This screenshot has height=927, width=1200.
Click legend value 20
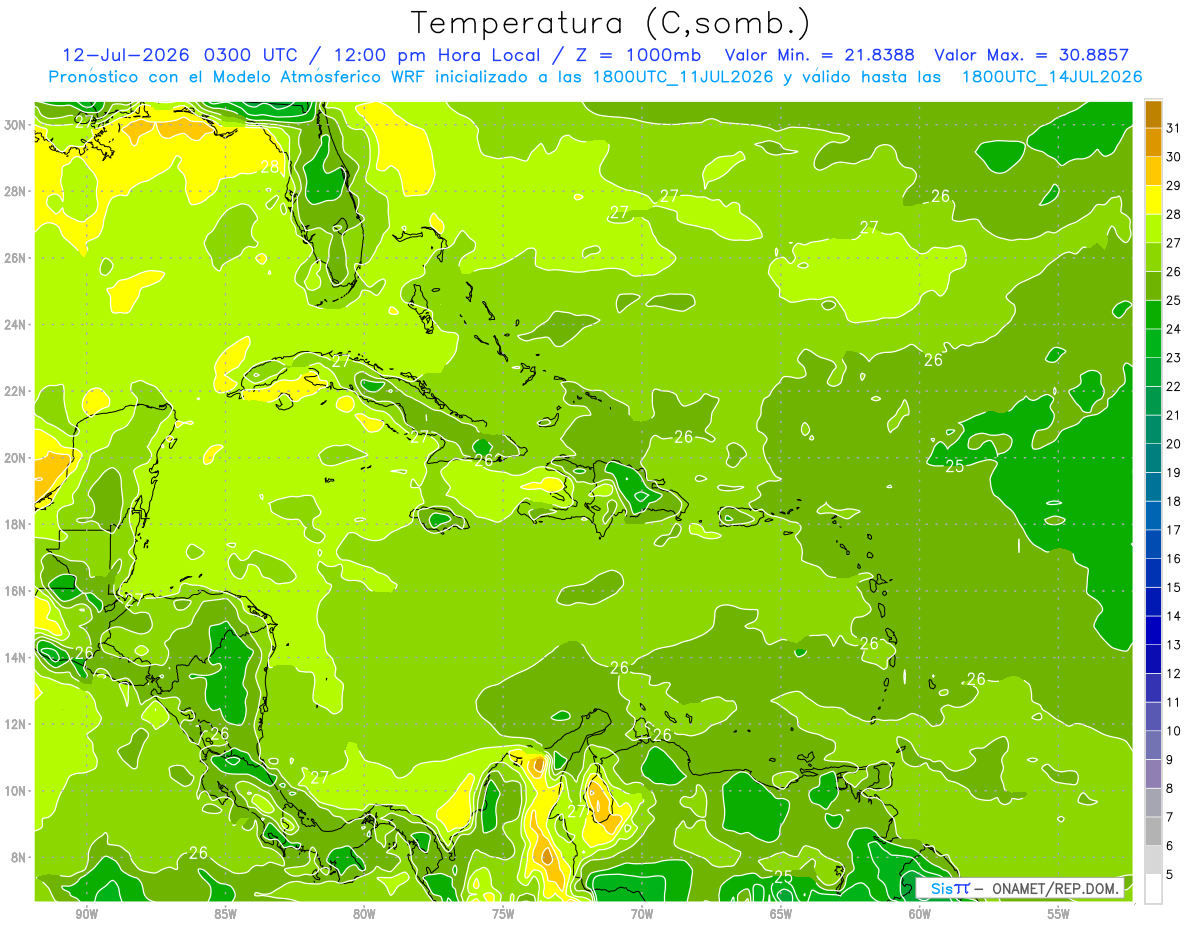[x=1174, y=444]
